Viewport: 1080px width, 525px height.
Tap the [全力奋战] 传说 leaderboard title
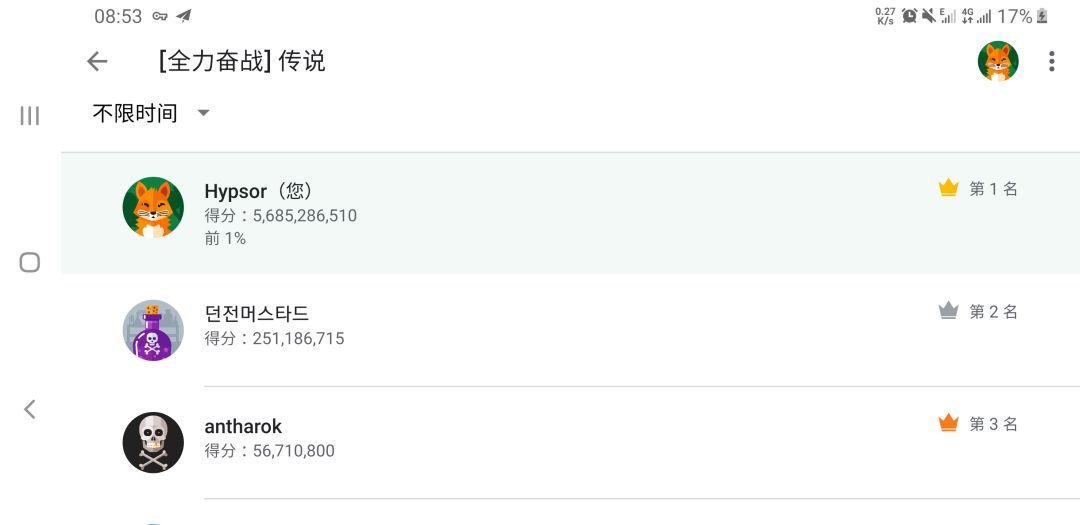(242, 62)
